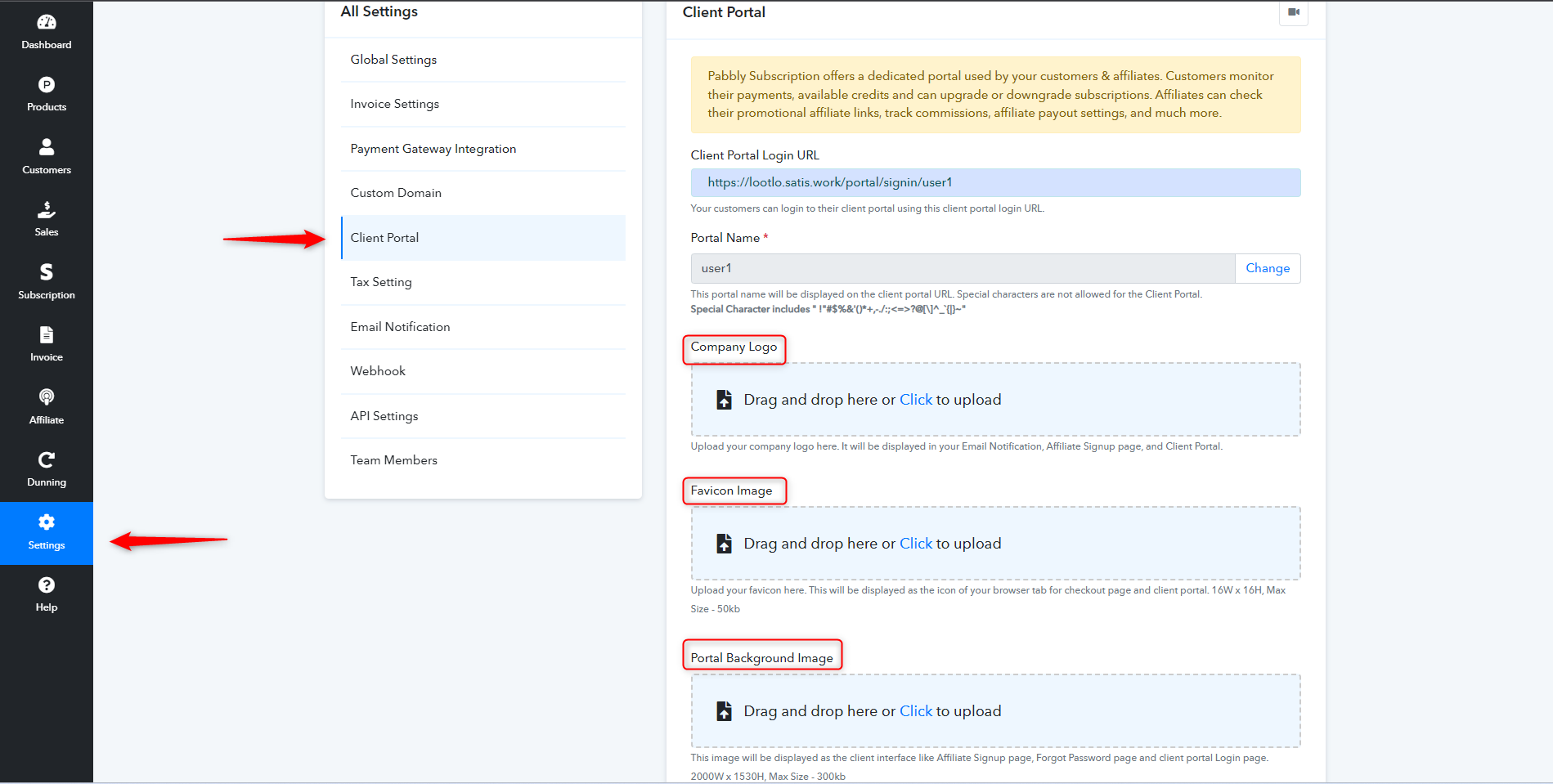Open the Dunning sidebar icon
The width and height of the screenshot is (1553, 784).
tap(47, 459)
